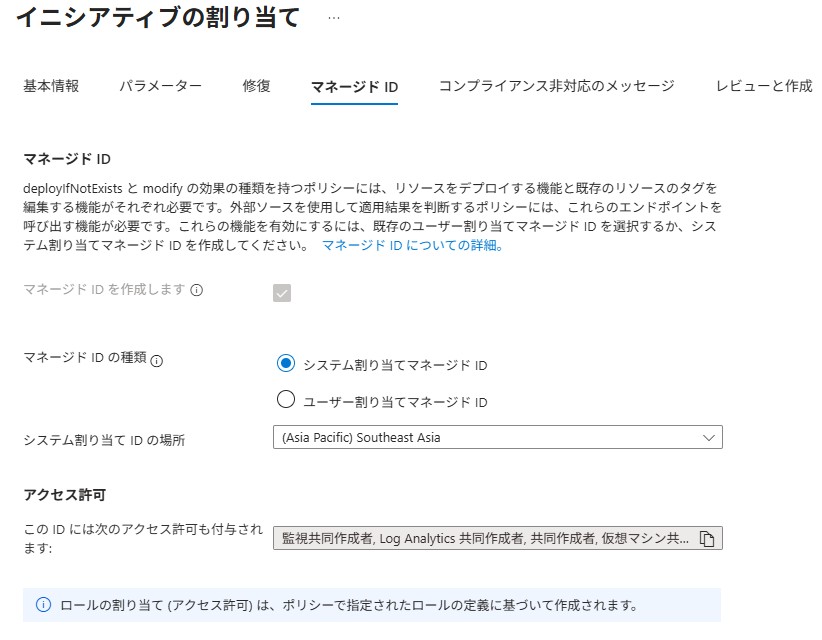Select the マネージド ID tab
The height and width of the screenshot is (640, 822).
point(354,87)
